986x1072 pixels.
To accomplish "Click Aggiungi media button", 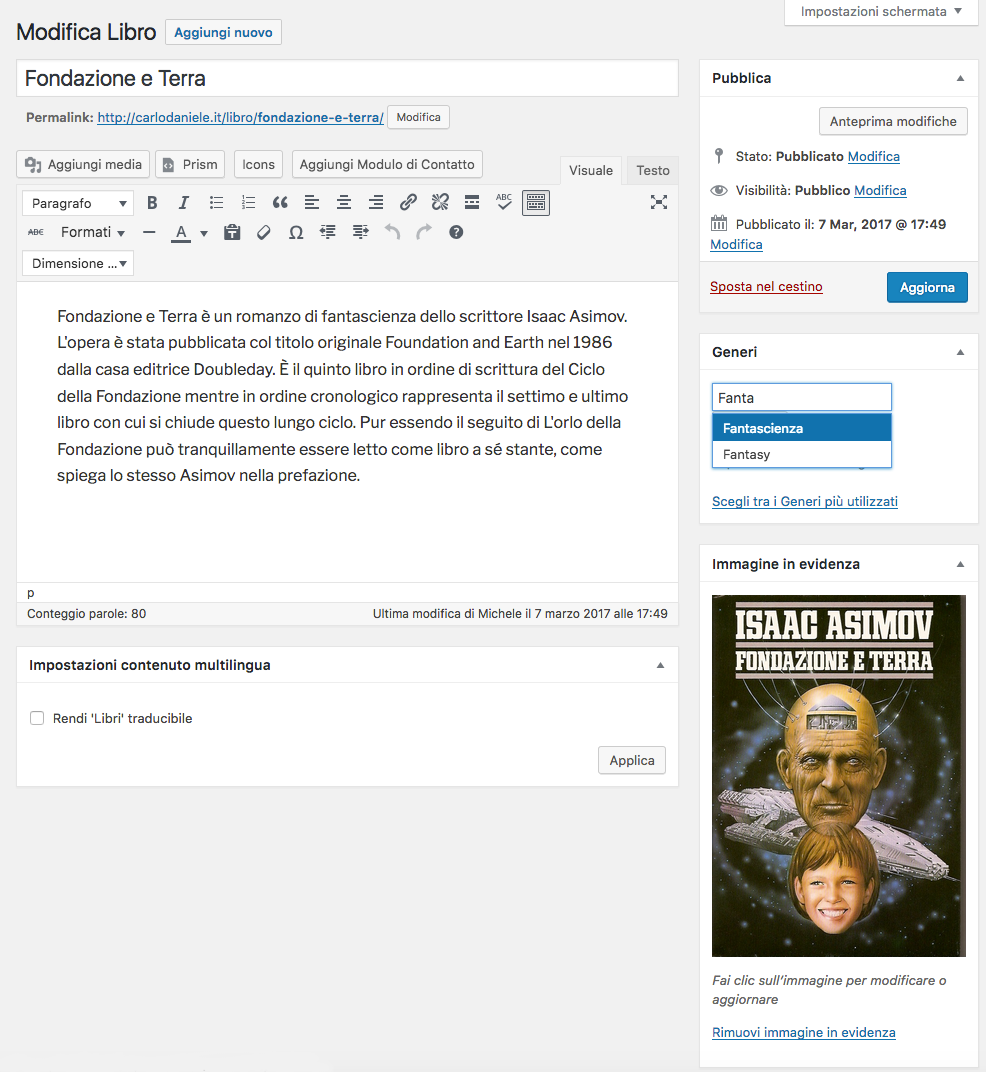I will [83, 164].
